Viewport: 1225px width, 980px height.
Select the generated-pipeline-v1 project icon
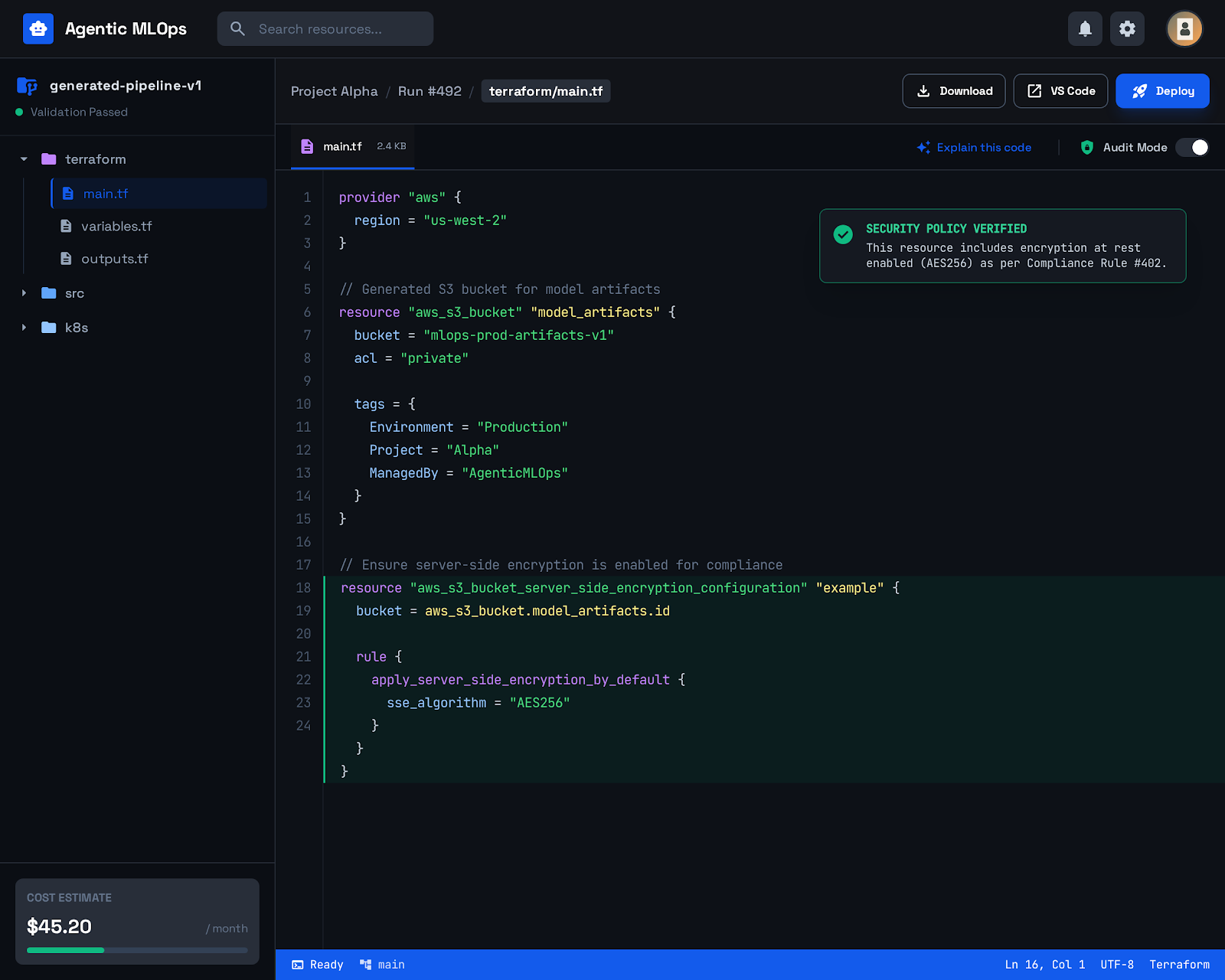pyautogui.click(x=28, y=86)
